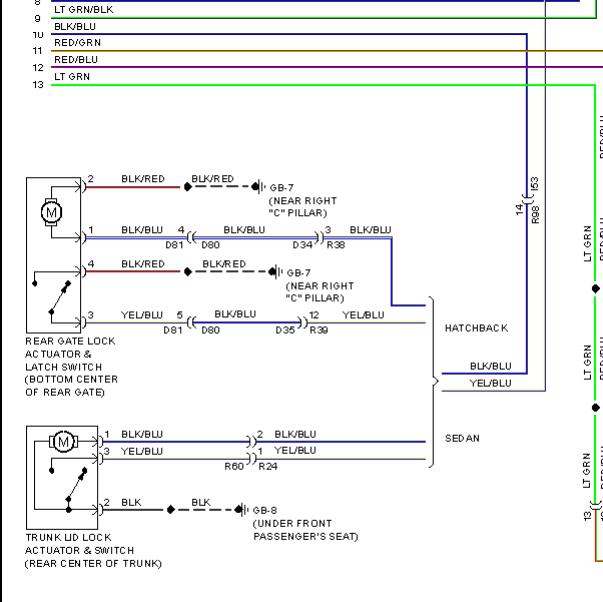Click the ground symbol next to GB-8

pyautogui.click(x=242, y=510)
